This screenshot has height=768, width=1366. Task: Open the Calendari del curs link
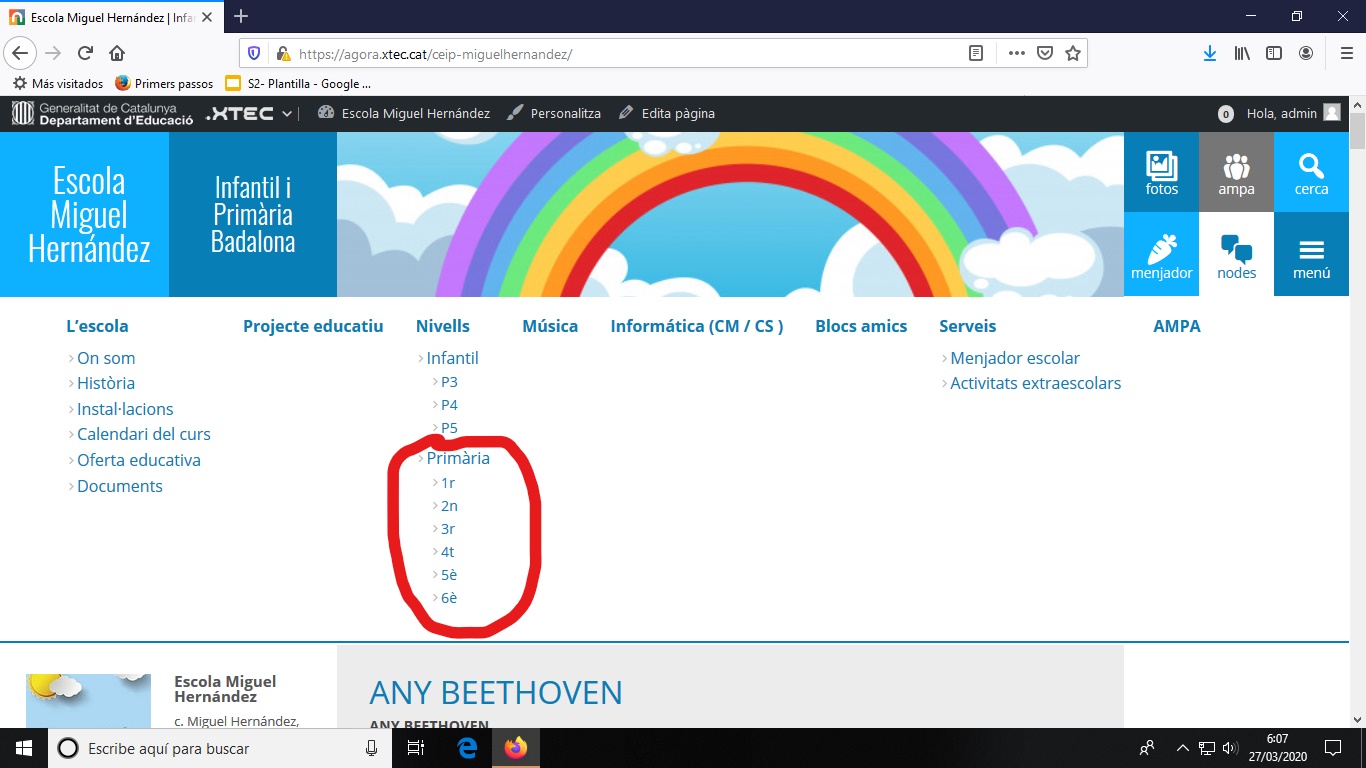point(144,434)
